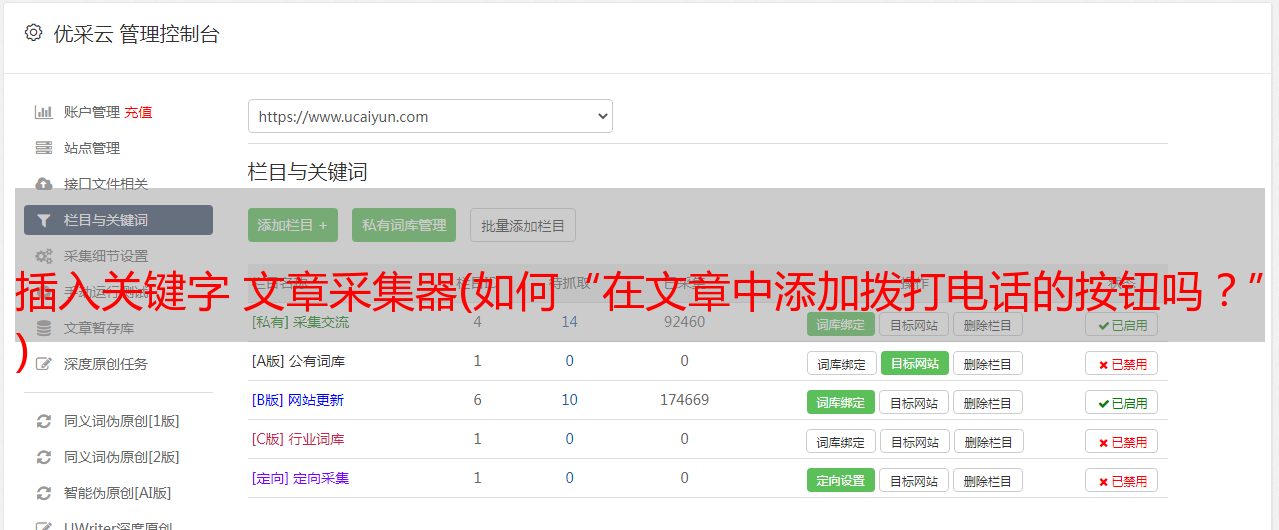Click the collected count 174669
Image resolution: width=1279 pixels, height=530 pixels.
tap(684, 400)
